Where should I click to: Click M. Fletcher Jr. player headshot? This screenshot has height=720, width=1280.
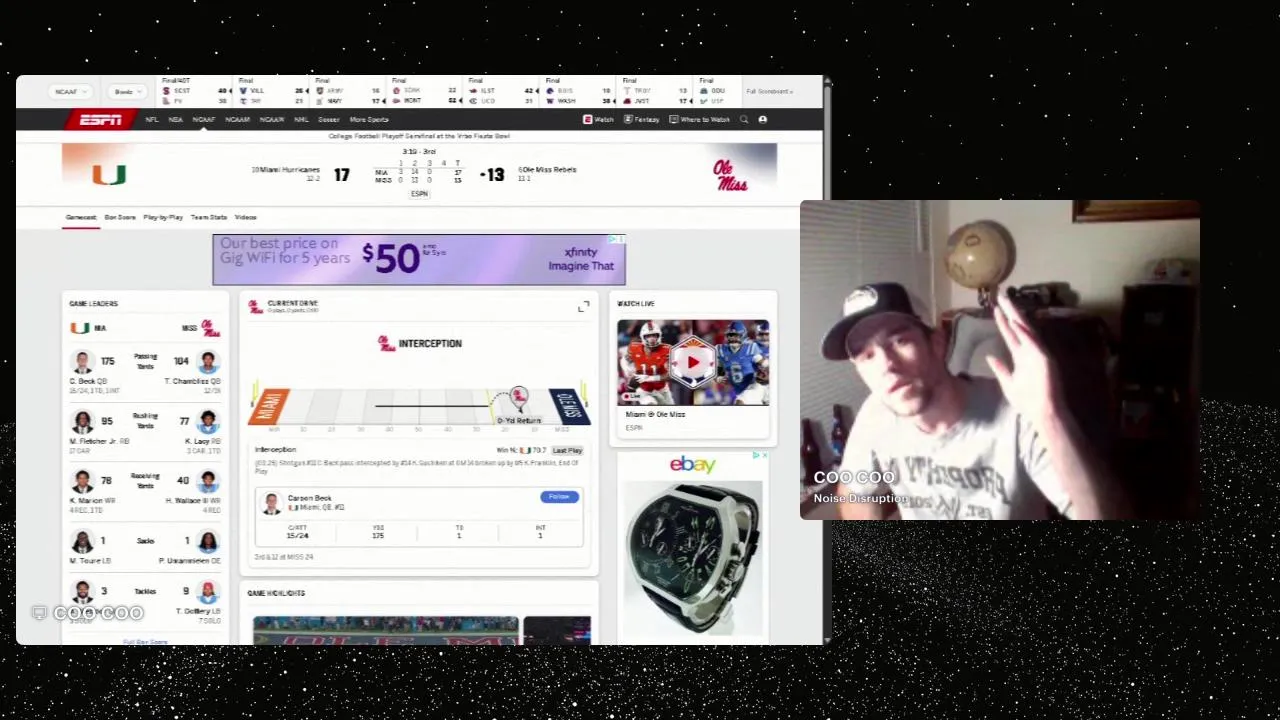click(x=82, y=422)
